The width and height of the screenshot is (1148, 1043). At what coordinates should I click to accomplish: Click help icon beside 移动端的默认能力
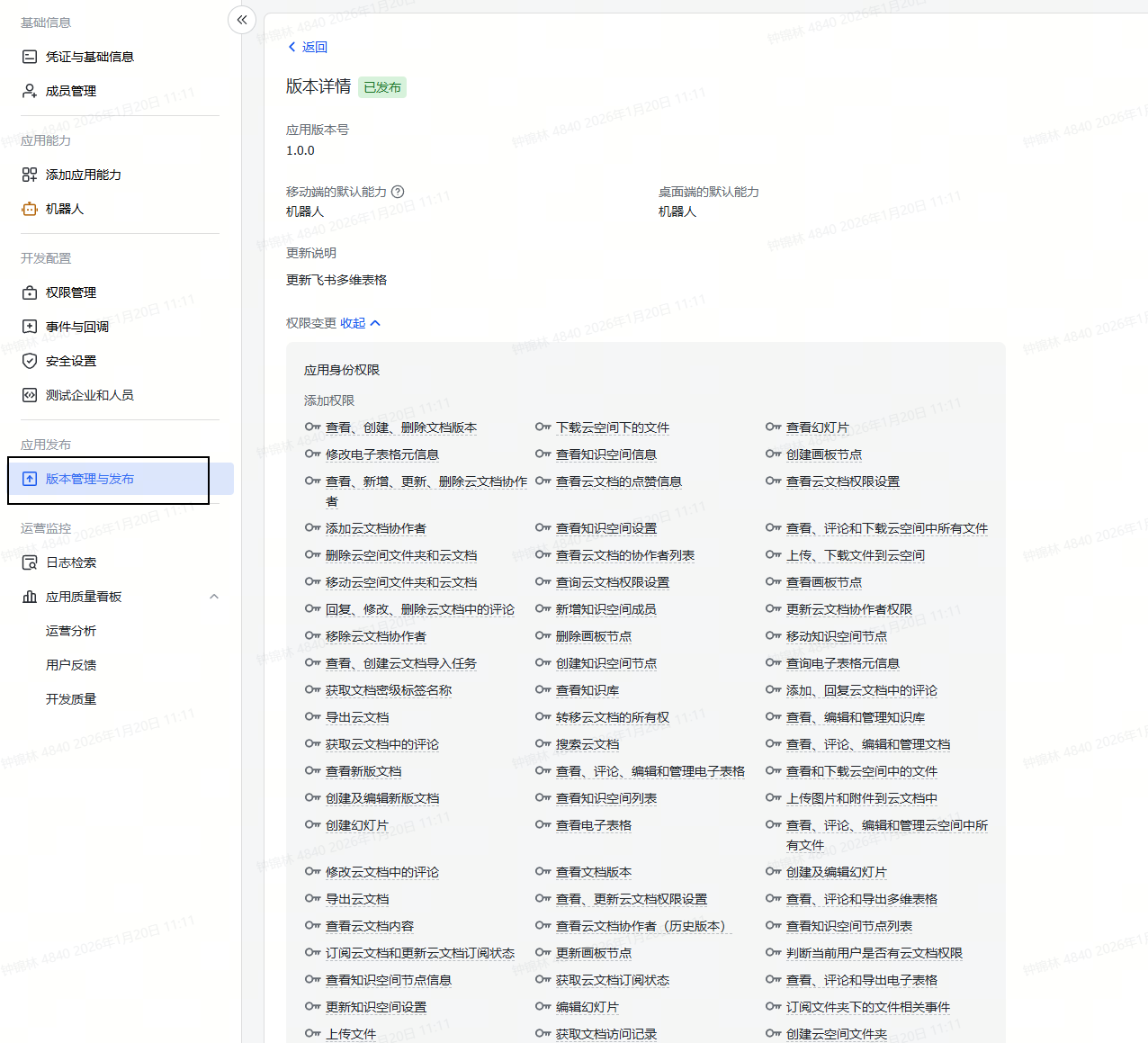coord(398,192)
